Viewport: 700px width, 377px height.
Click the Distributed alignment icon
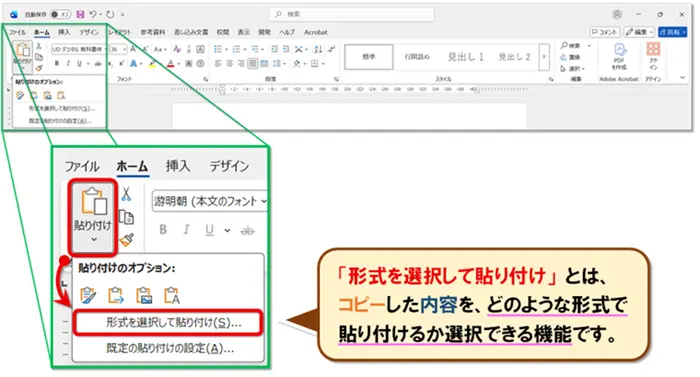pos(264,64)
